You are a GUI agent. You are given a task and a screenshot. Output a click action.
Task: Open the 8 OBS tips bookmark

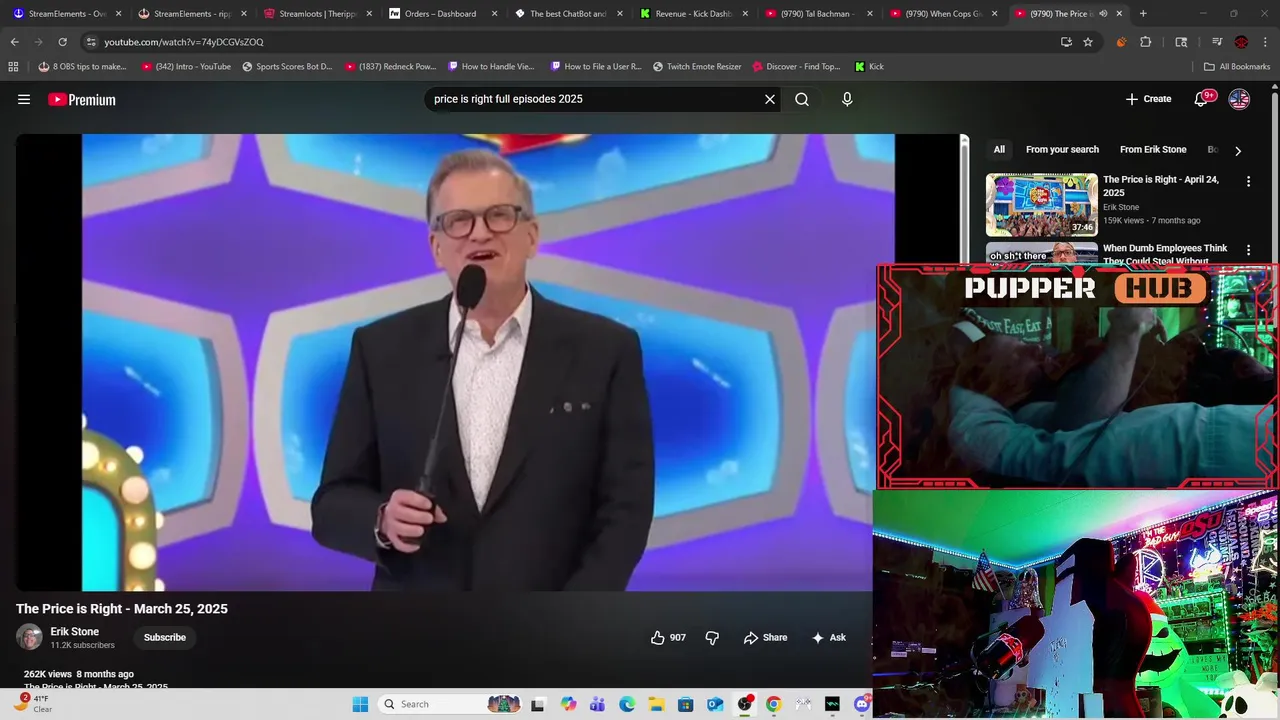click(82, 66)
